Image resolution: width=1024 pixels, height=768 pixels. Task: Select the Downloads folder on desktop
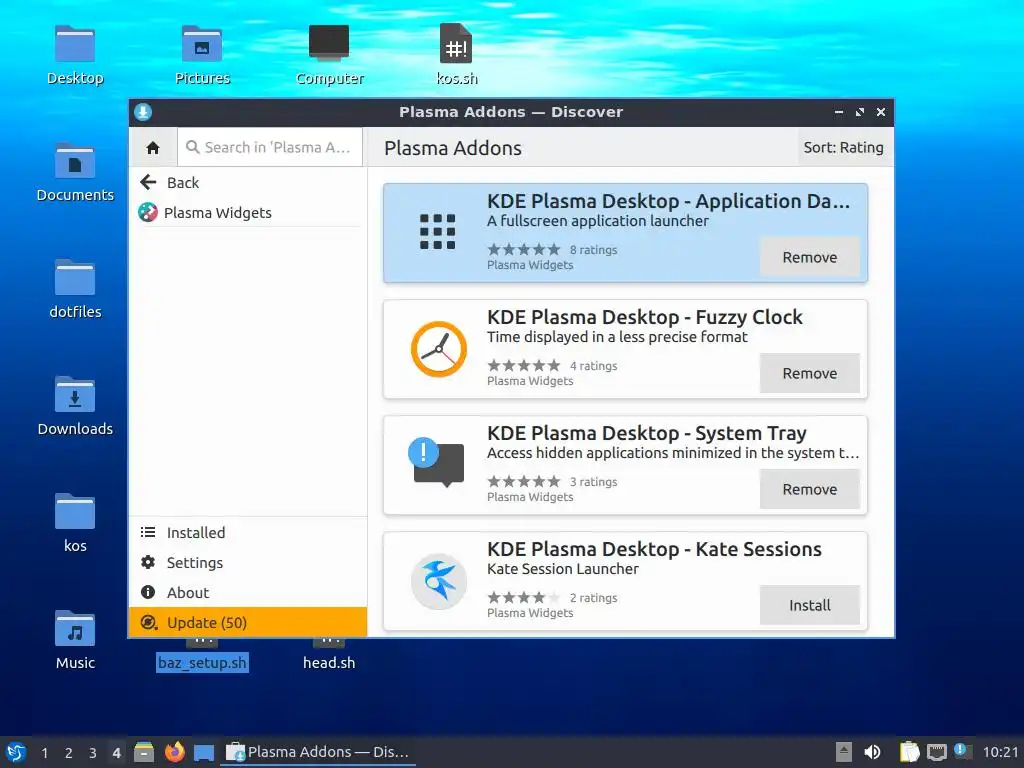tap(75, 395)
